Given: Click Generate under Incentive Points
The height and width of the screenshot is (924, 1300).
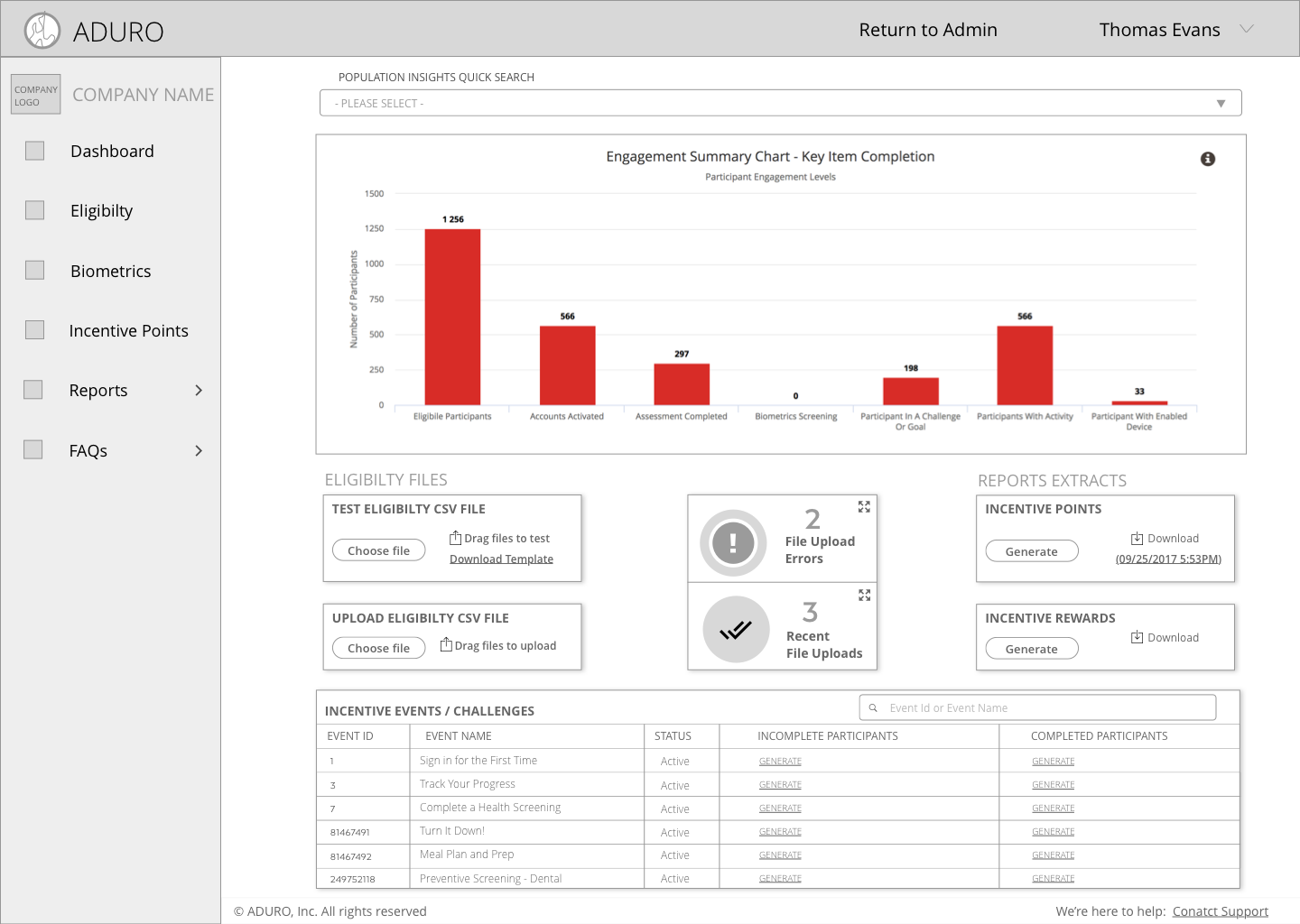Looking at the screenshot, I should point(1031,551).
